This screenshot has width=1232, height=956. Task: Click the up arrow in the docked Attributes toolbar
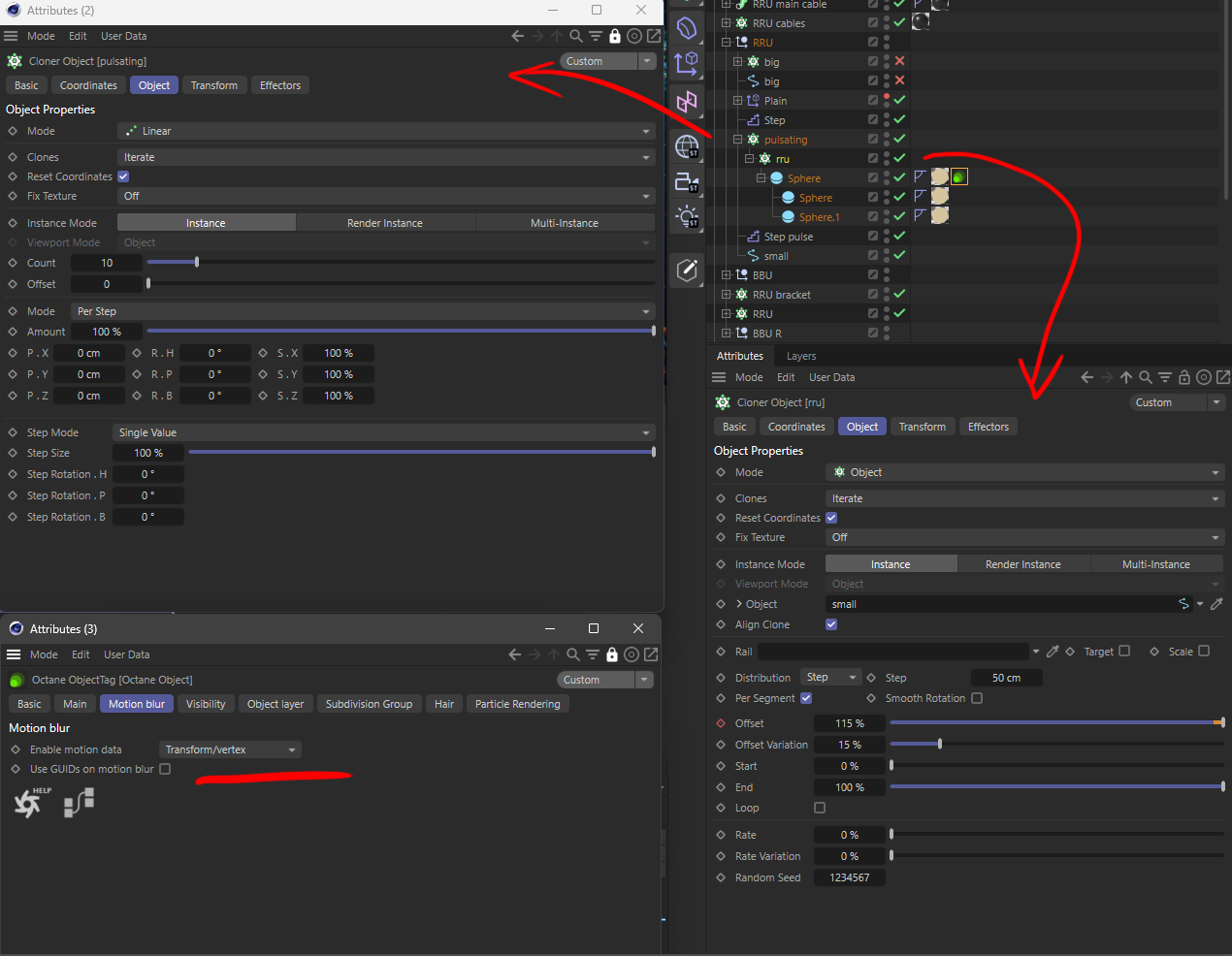[1126, 377]
